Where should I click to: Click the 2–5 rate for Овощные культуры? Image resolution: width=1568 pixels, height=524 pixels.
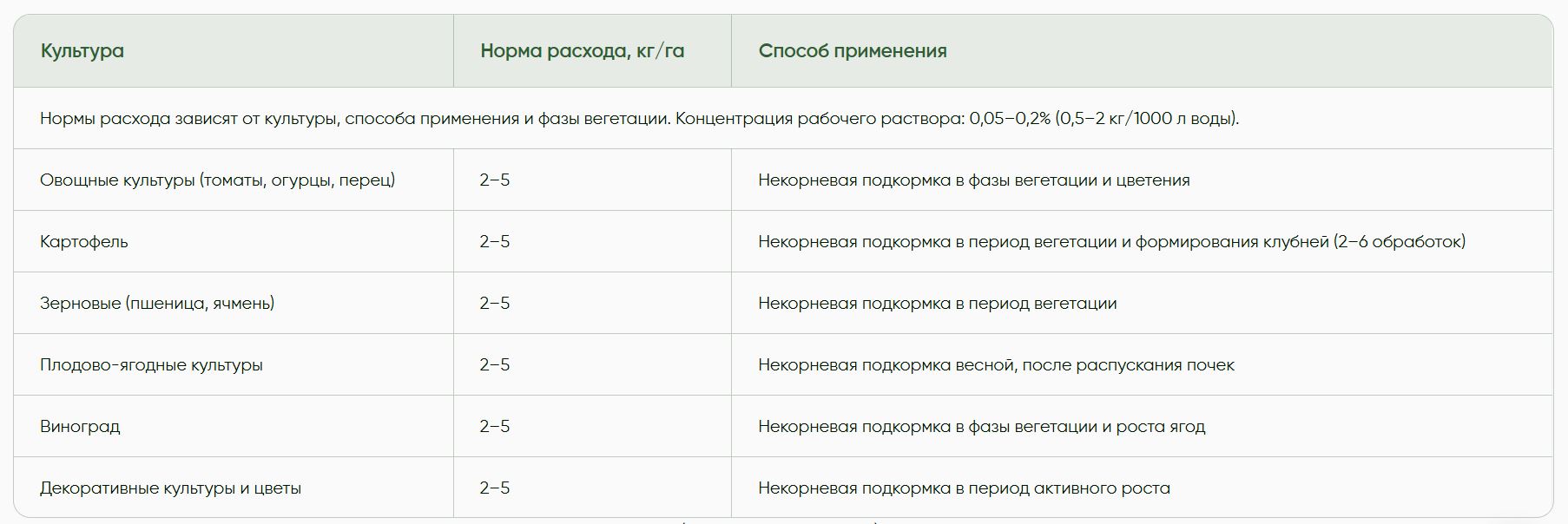pos(495,180)
